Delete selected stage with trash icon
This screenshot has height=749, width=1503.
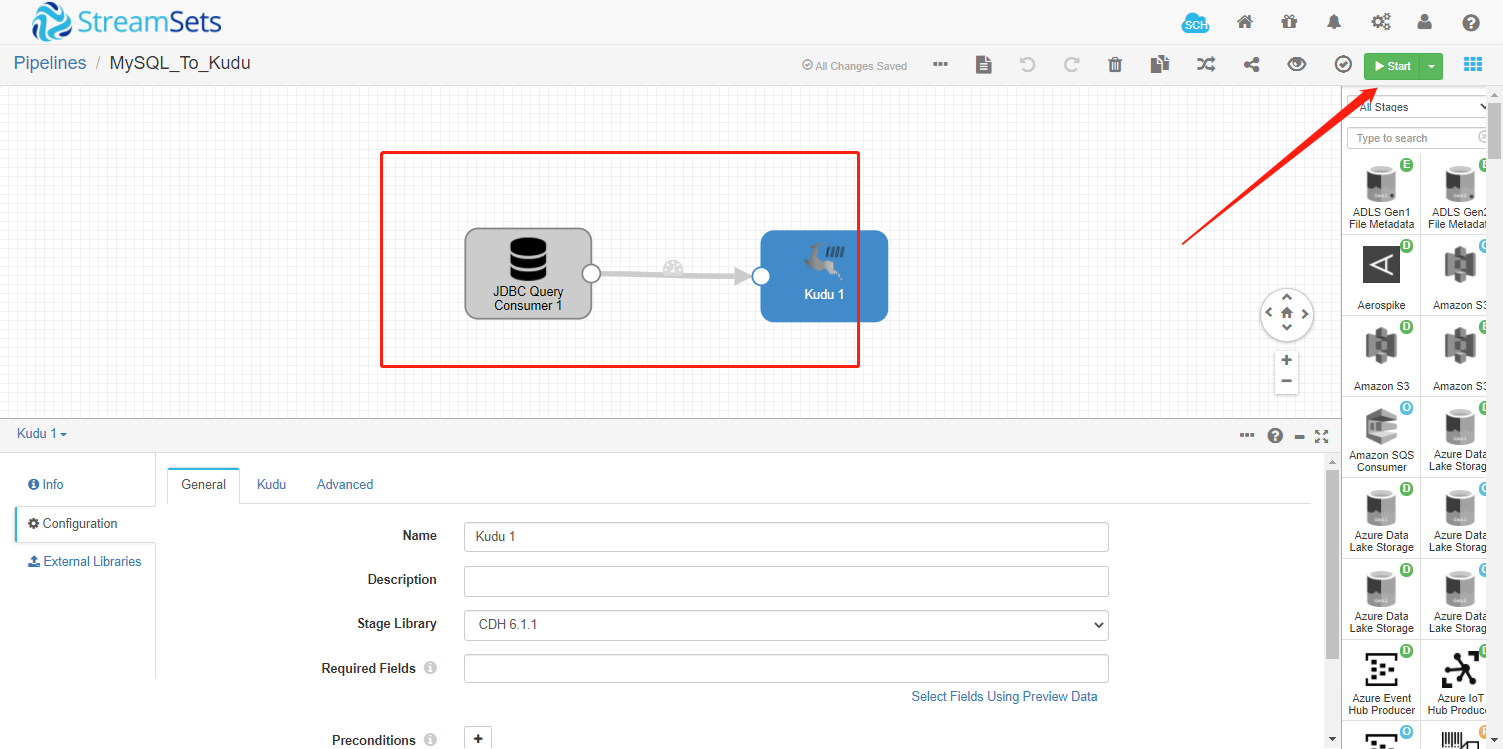click(1115, 65)
